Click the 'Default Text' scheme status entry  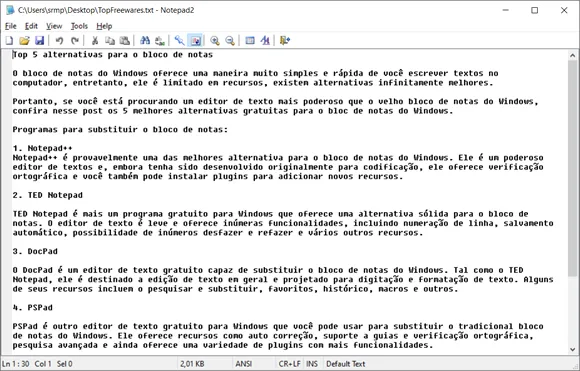tap(345, 364)
